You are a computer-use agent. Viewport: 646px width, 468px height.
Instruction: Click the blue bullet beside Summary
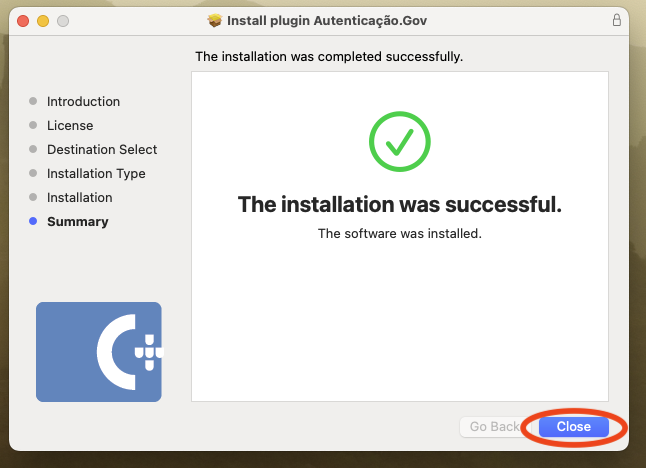pyautogui.click(x=33, y=221)
